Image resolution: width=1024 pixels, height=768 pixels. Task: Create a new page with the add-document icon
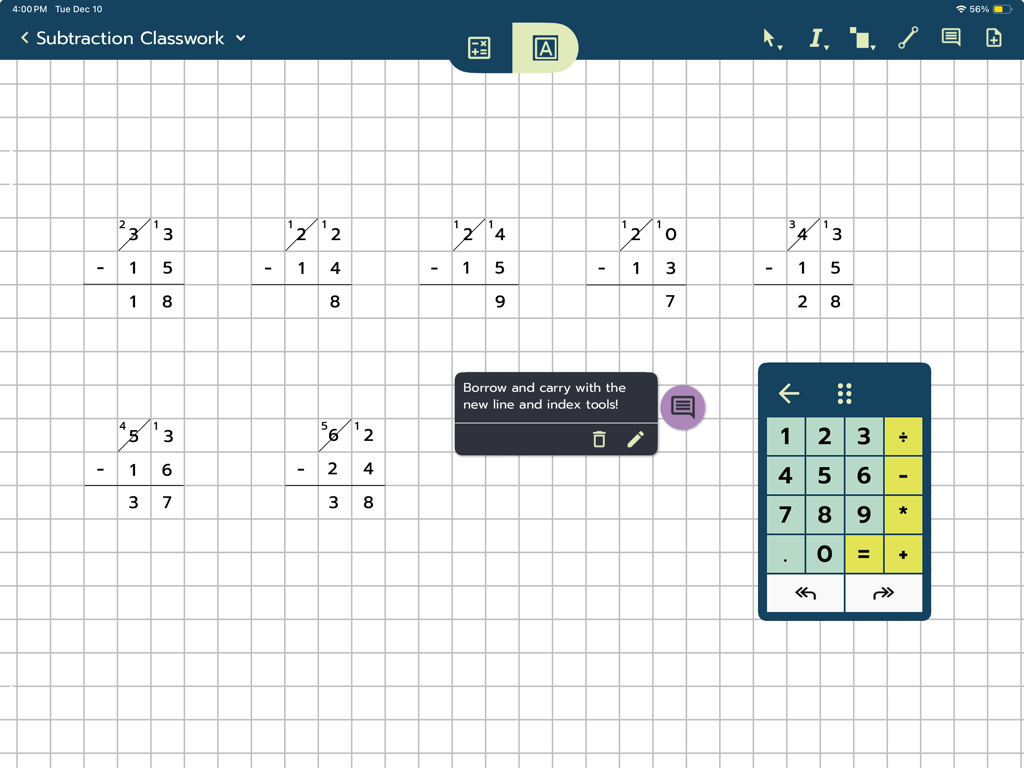(991, 37)
